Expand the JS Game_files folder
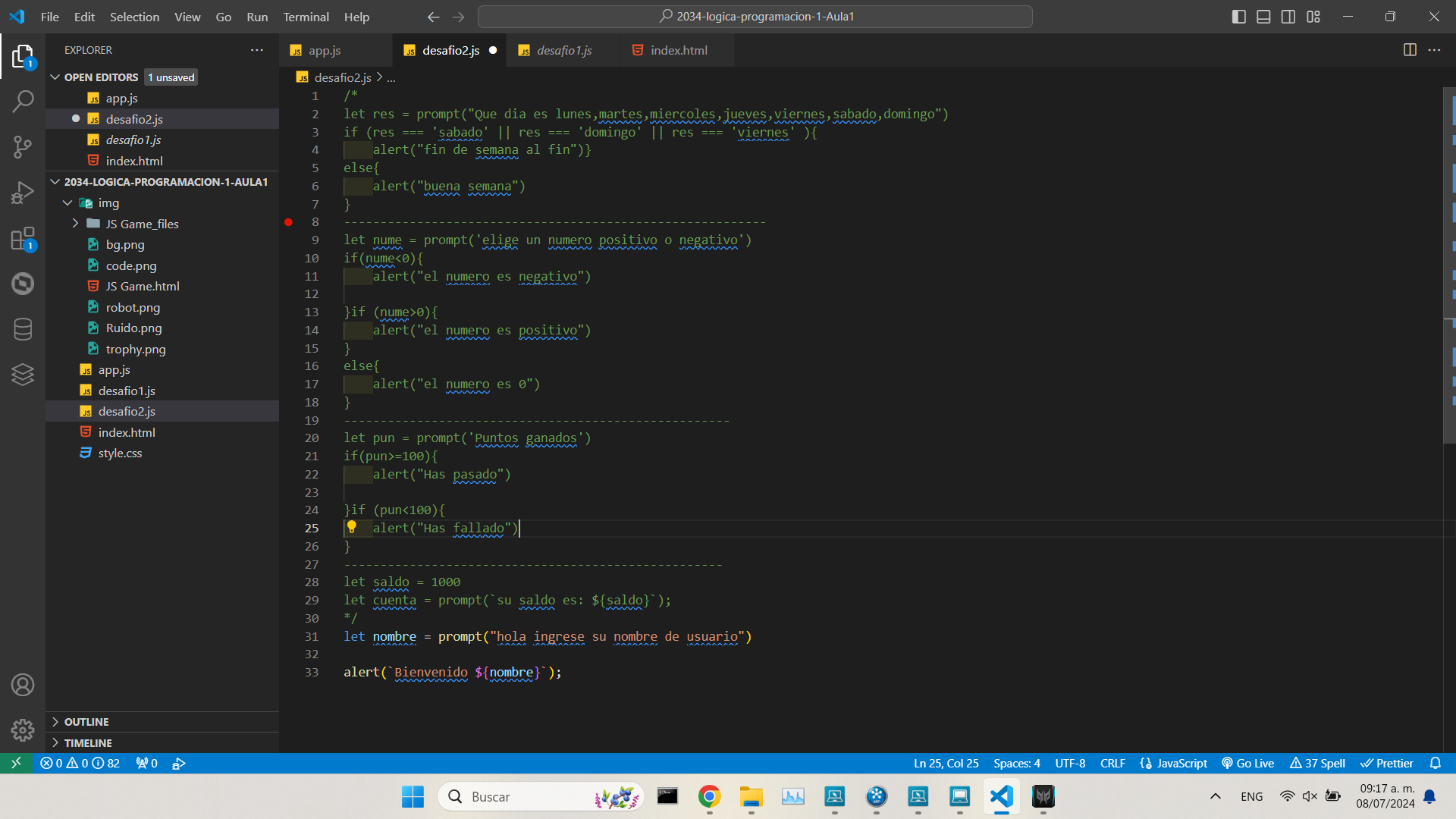This screenshot has height=819, width=1456. (75, 224)
